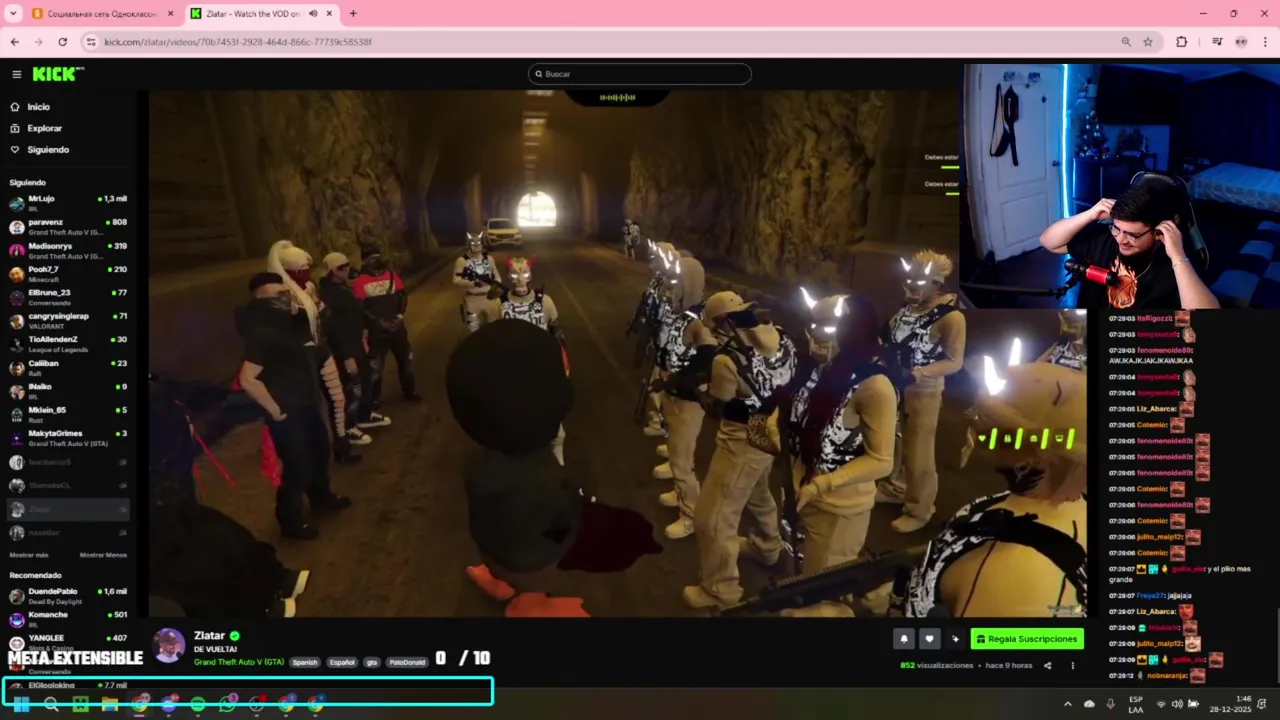
Task: Open the Grand Theft Auto V (GTA) category link
Action: (x=239, y=662)
